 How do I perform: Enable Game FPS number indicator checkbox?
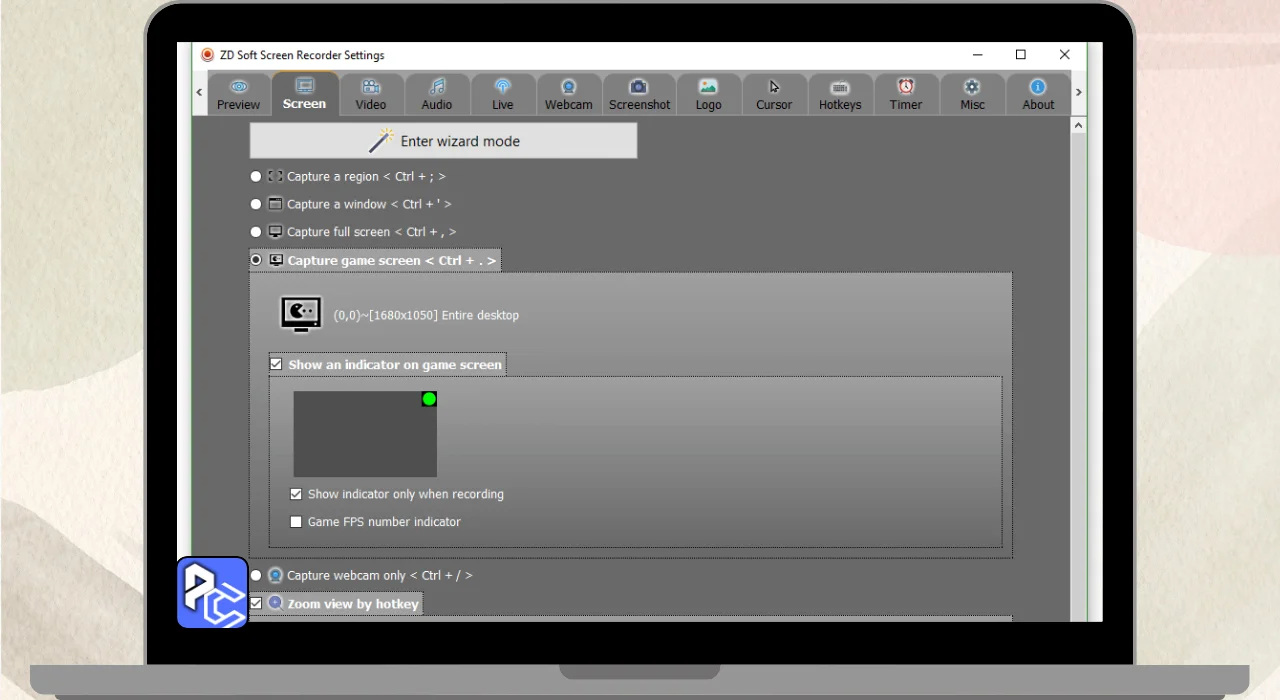click(x=296, y=522)
